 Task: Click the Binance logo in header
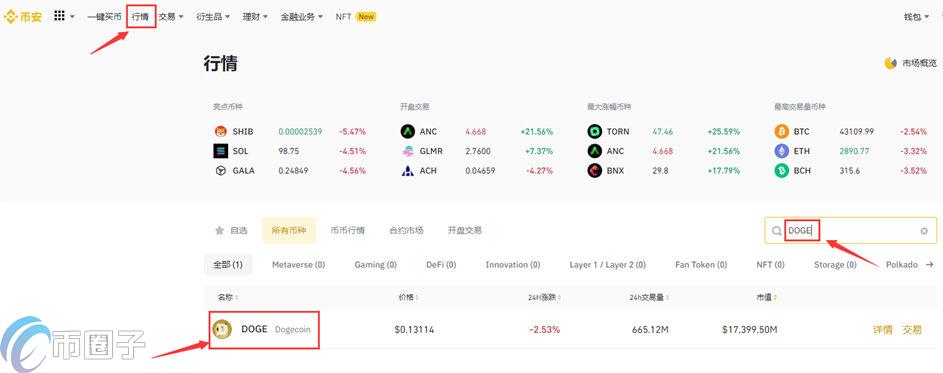[23, 17]
